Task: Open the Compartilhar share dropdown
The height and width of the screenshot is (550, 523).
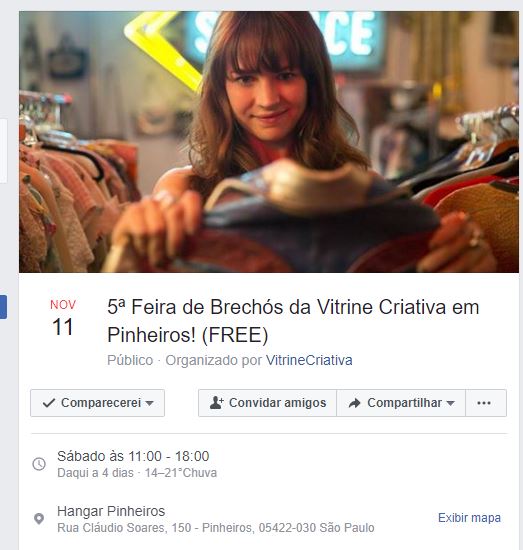Action: 401,403
